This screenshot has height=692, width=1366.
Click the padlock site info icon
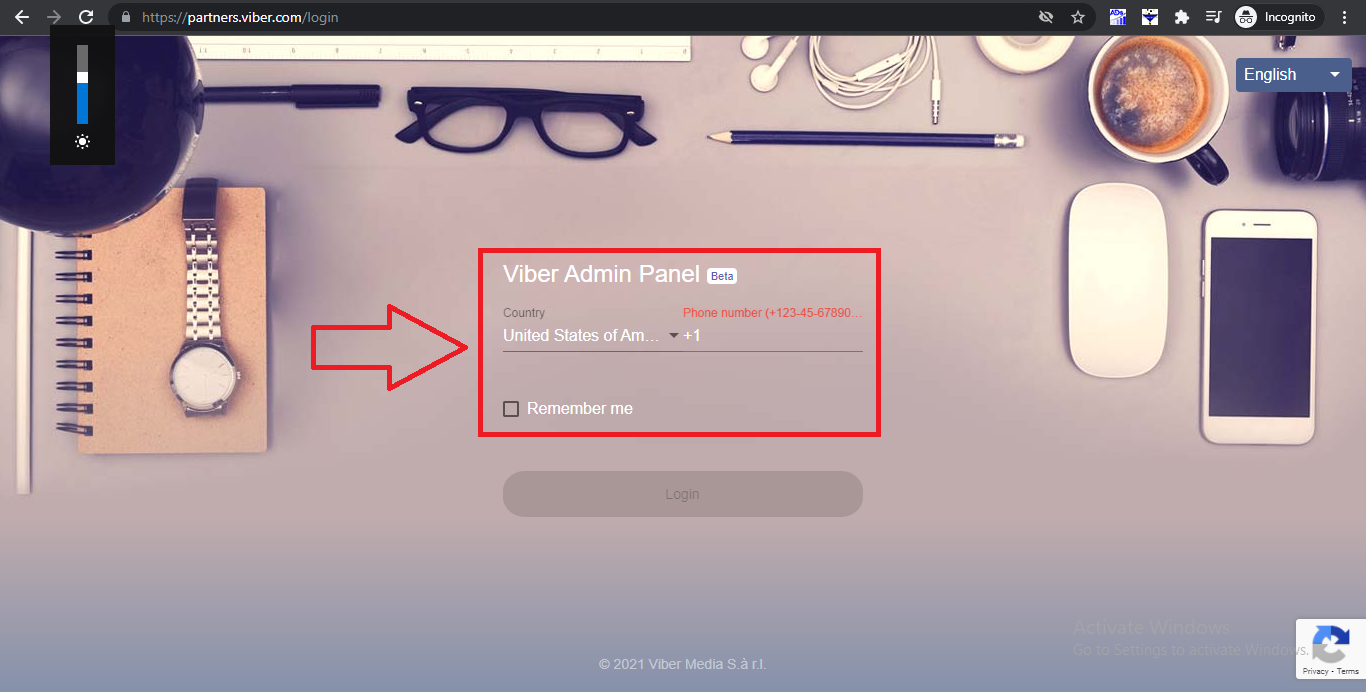[126, 17]
